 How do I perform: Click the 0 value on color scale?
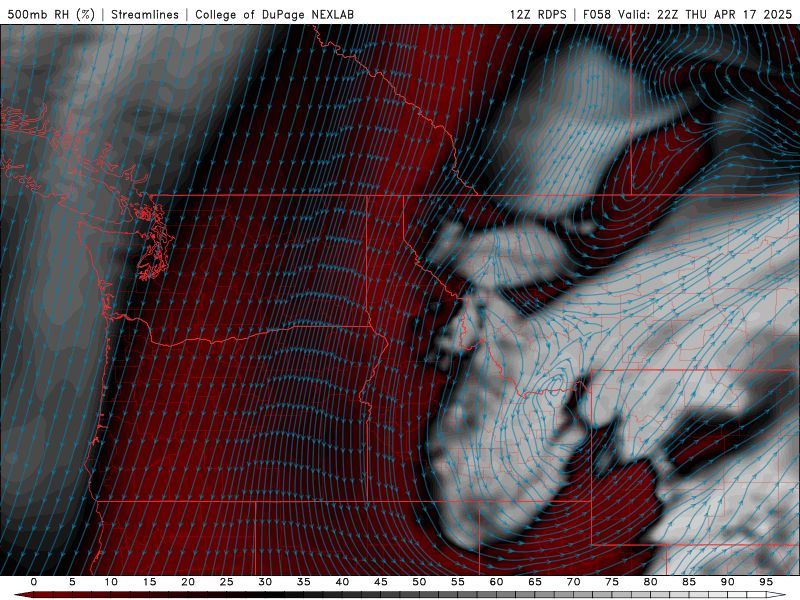tap(34, 582)
